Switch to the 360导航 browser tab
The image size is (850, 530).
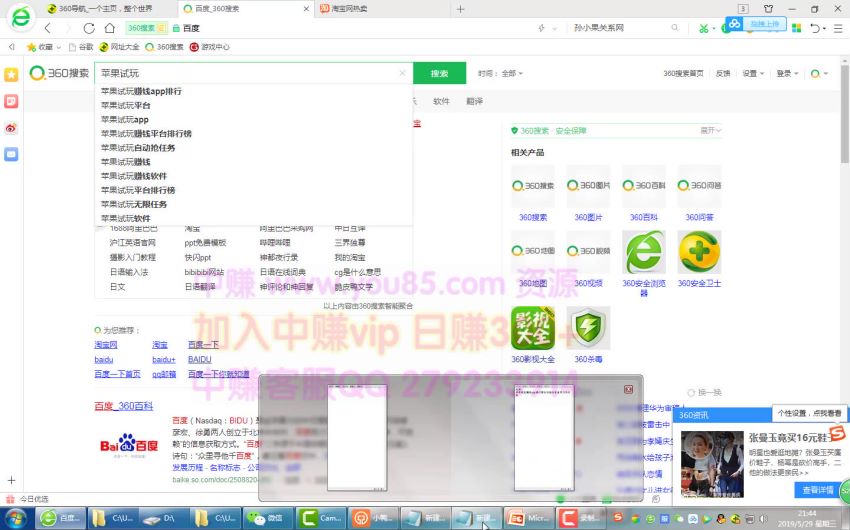(x=106, y=9)
